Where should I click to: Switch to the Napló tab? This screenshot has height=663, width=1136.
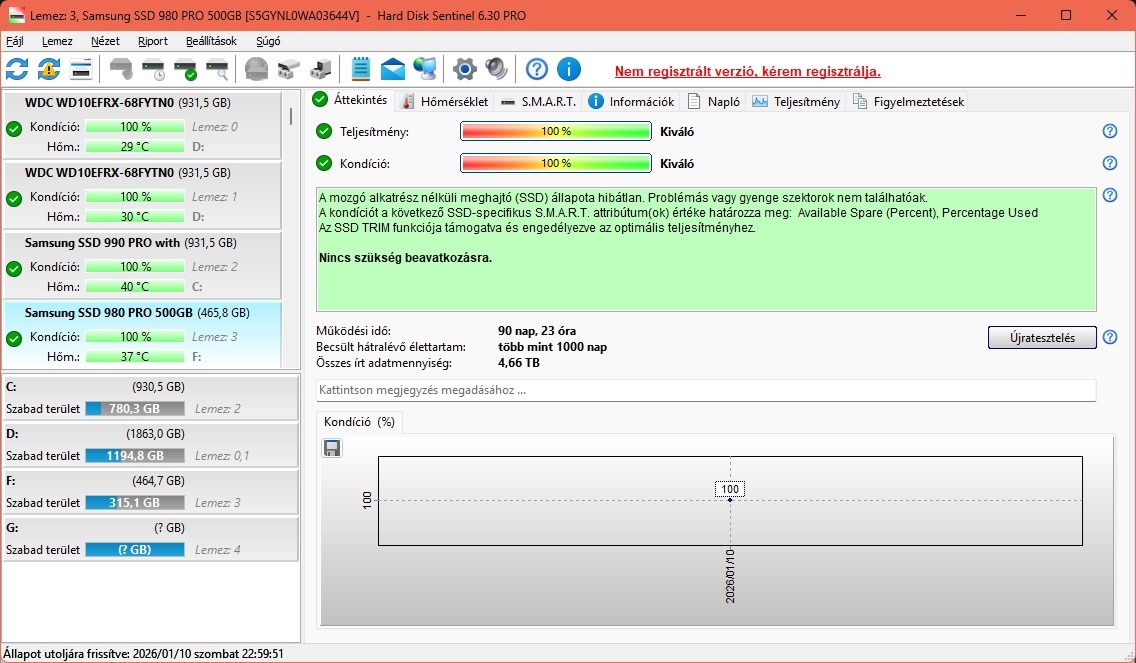tap(714, 101)
